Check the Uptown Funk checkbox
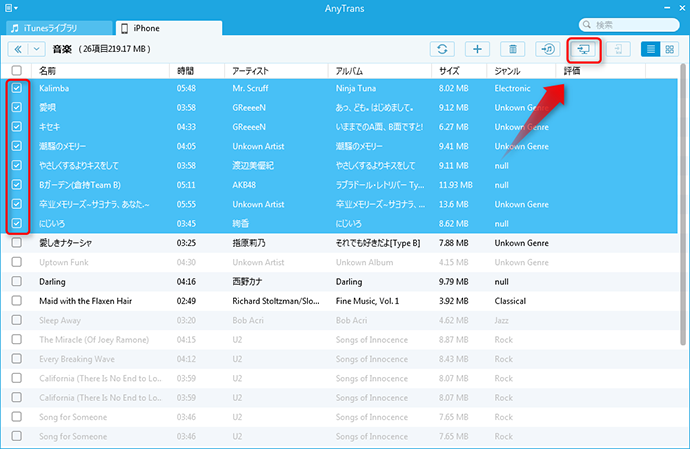 16,262
